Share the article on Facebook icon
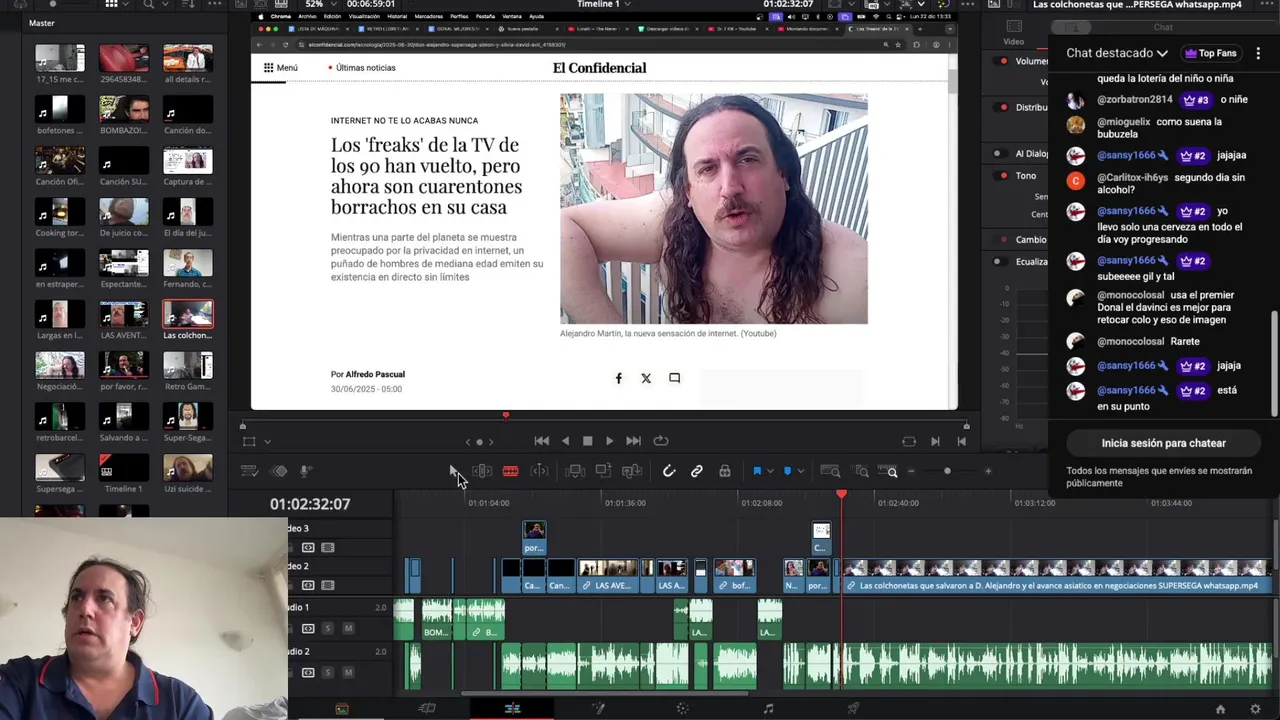The width and height of the screenshot is (1280, 720). pyautogui.click(x=618, y=378)
